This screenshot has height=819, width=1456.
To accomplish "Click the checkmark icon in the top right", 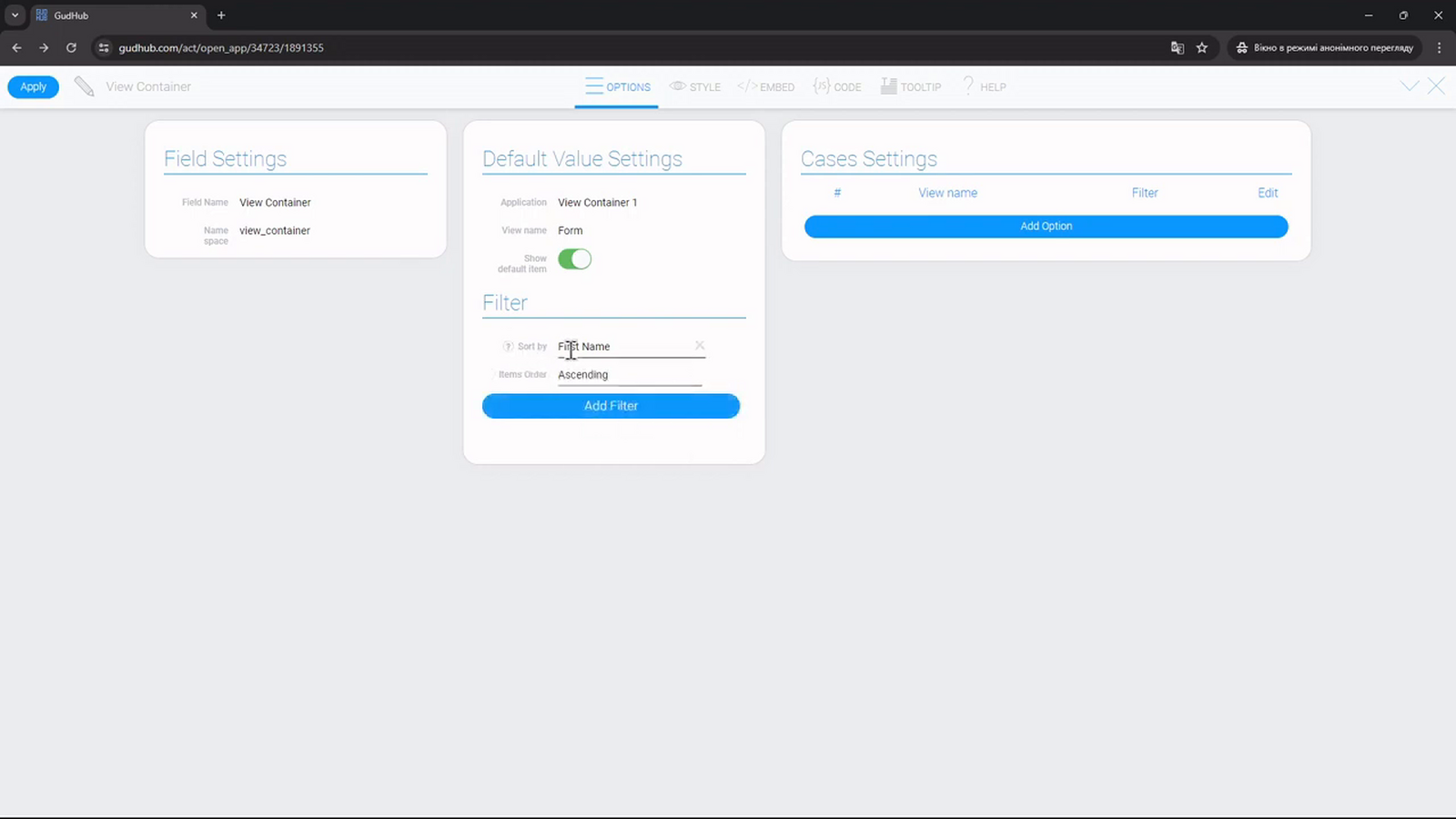I will (1410, 86).
